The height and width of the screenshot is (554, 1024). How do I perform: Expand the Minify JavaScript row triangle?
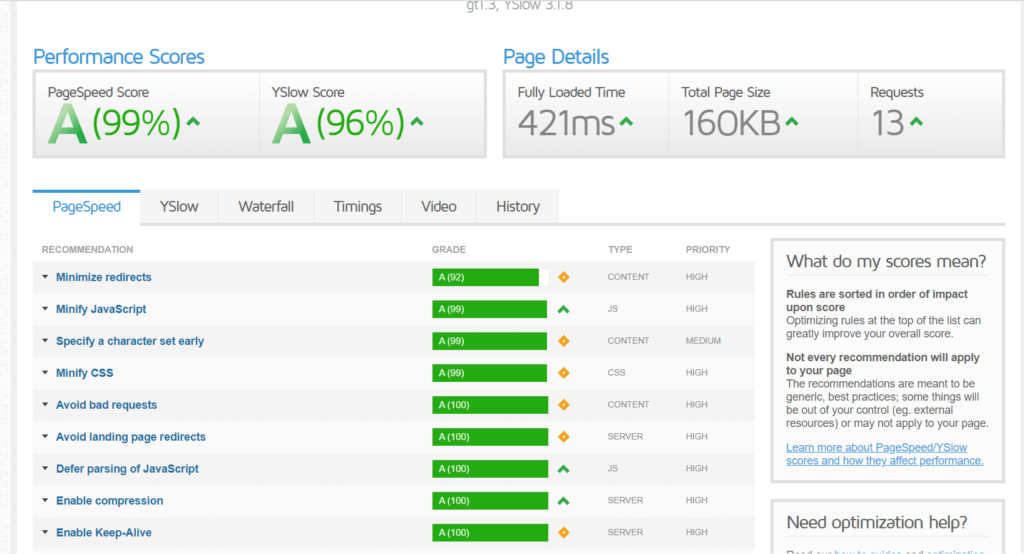[45, 309]
